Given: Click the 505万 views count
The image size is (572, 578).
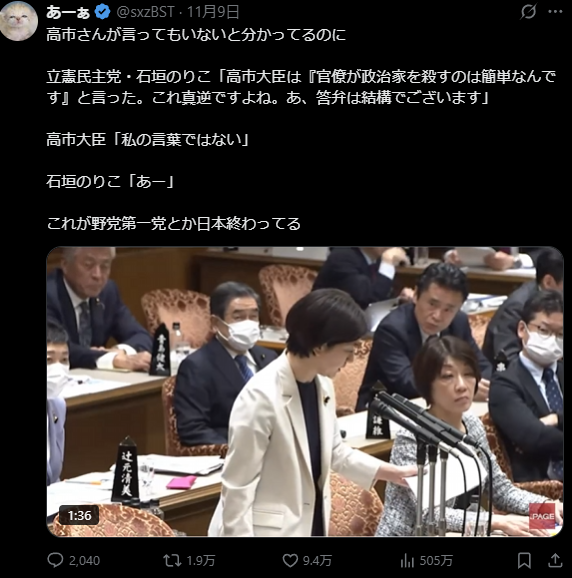Looking at the screenshot, I should coord(436,561).
